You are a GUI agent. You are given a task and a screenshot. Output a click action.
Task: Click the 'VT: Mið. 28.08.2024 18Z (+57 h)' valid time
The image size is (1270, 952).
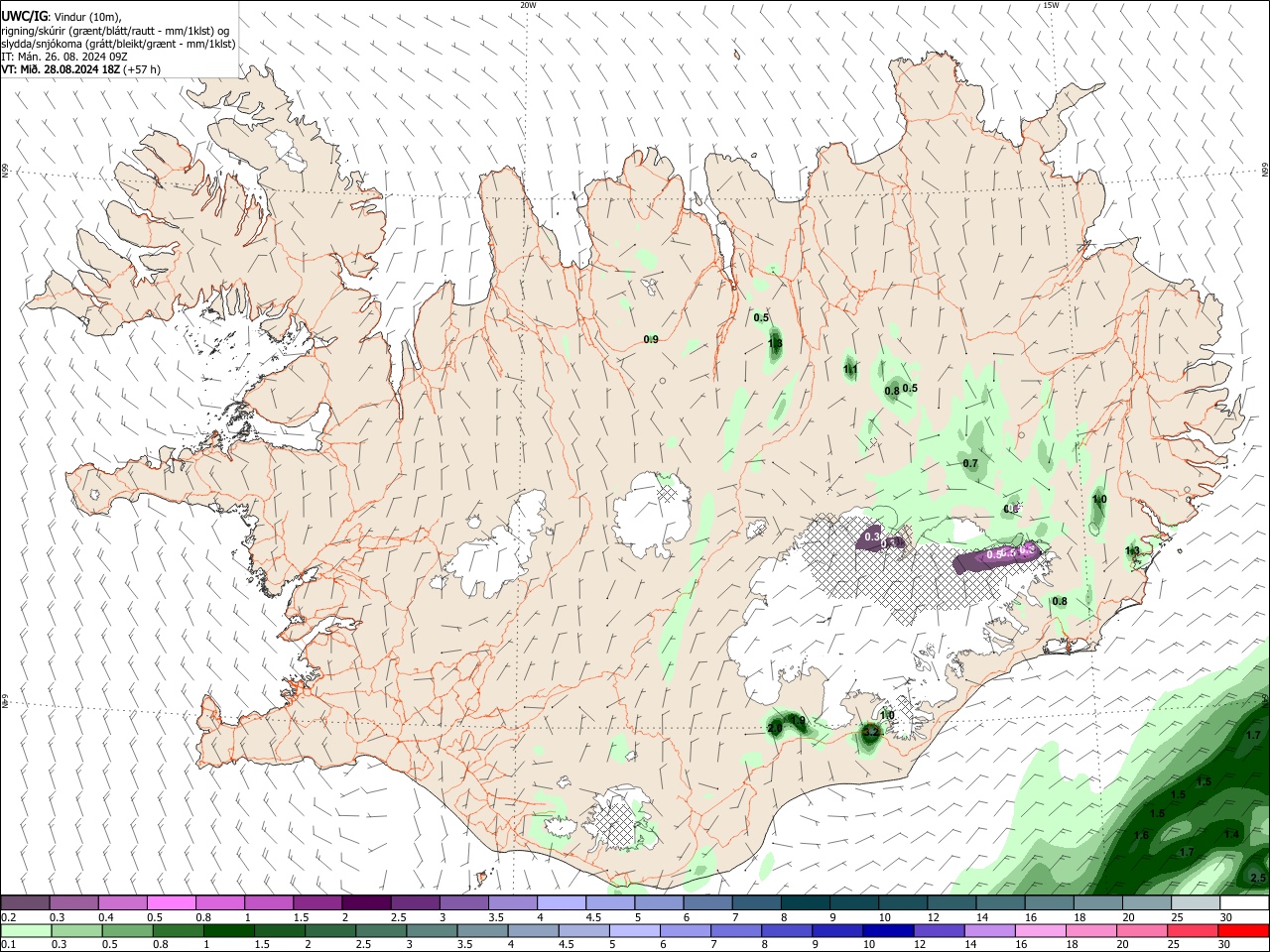pos(80,69)
